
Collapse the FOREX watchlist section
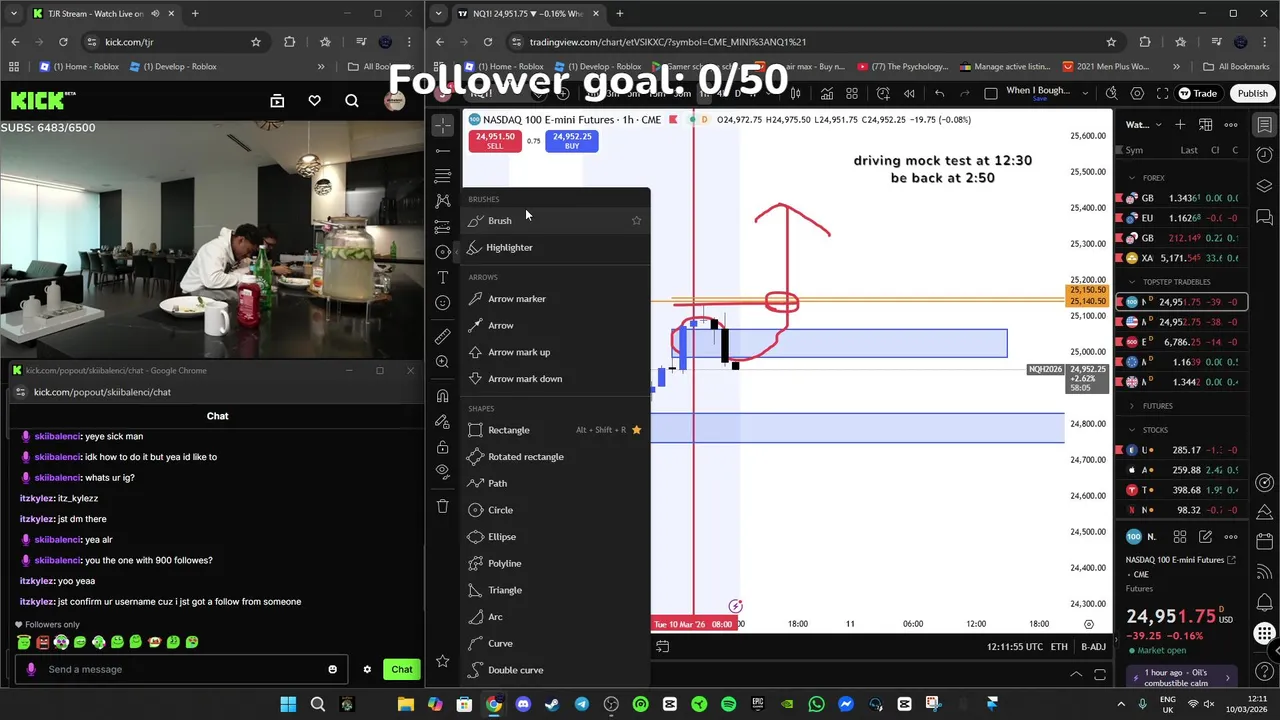1132,178
